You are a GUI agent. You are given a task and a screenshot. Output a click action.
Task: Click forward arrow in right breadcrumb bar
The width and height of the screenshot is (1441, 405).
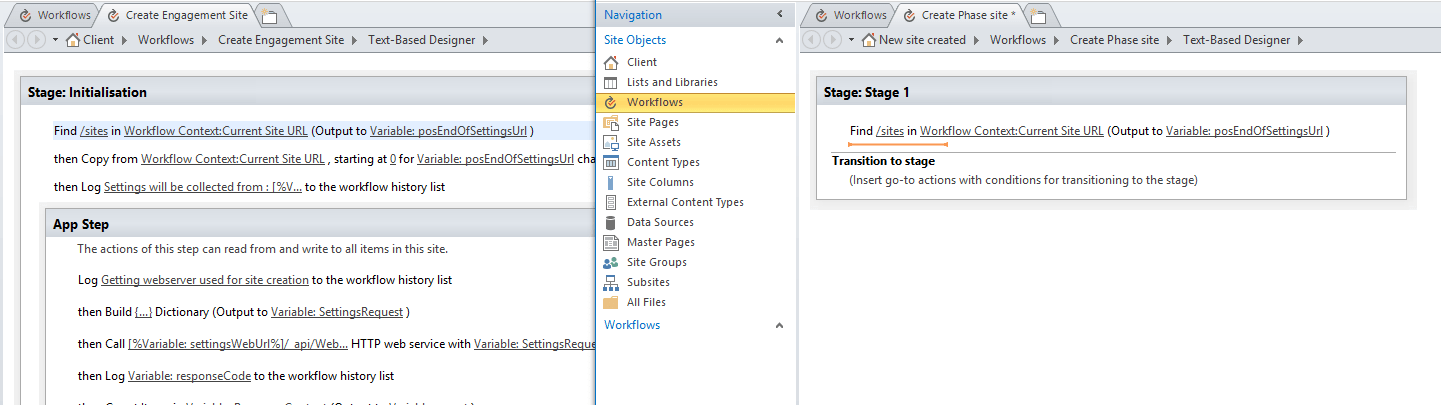(831, 40)
